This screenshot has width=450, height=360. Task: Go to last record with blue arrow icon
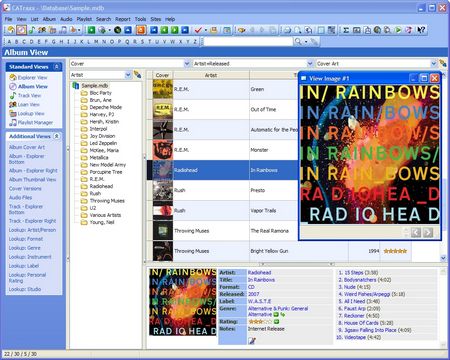click(185, 30)
